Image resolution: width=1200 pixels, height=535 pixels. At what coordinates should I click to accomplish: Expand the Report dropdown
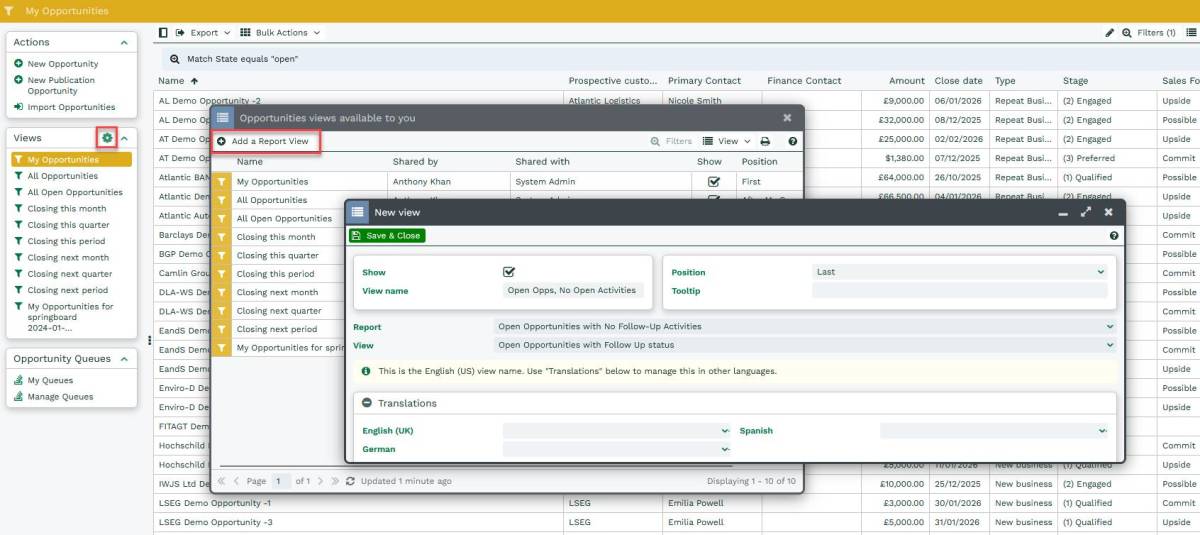pos(804,326)
